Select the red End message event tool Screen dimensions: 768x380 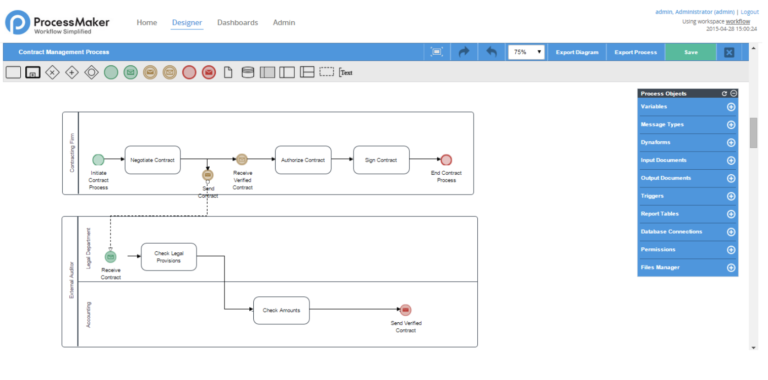click(209, 72)
